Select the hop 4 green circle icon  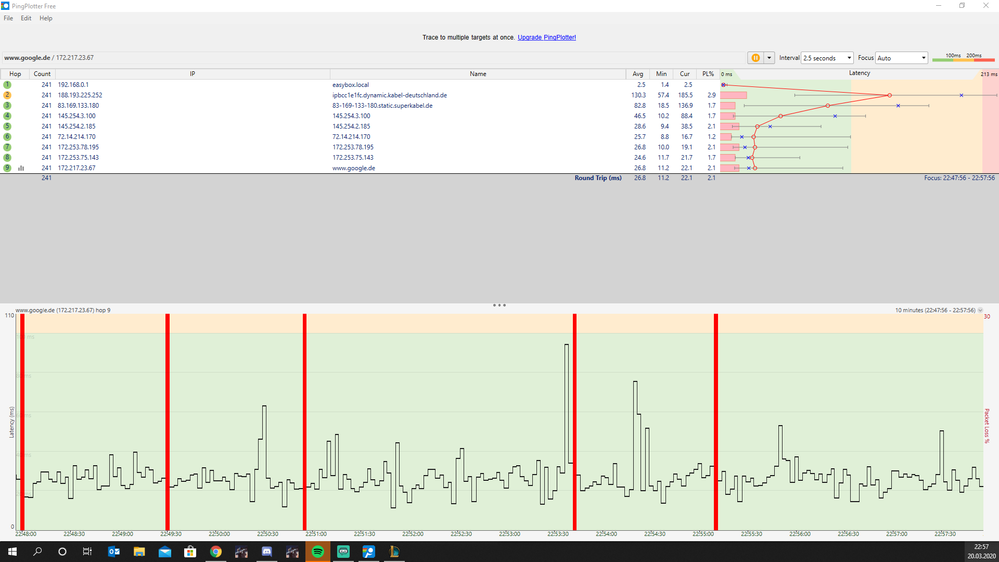[x=7, y=116]
